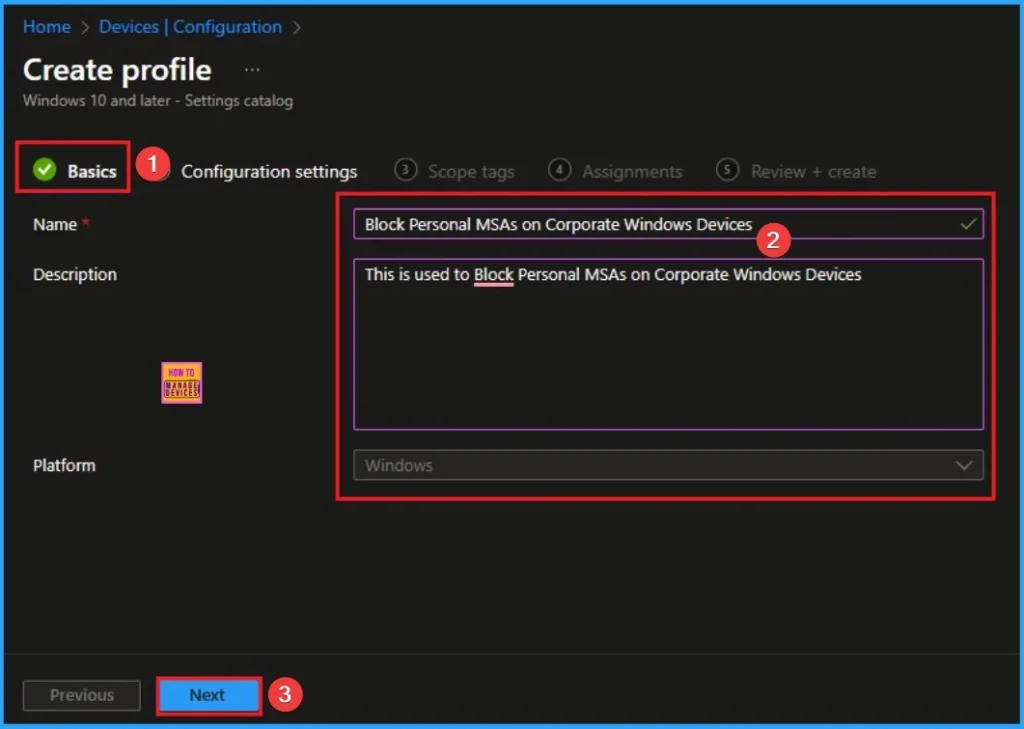Switch to the Configuration settings step
Viewport: 1024px width, 729px height.
coord(269,171)
